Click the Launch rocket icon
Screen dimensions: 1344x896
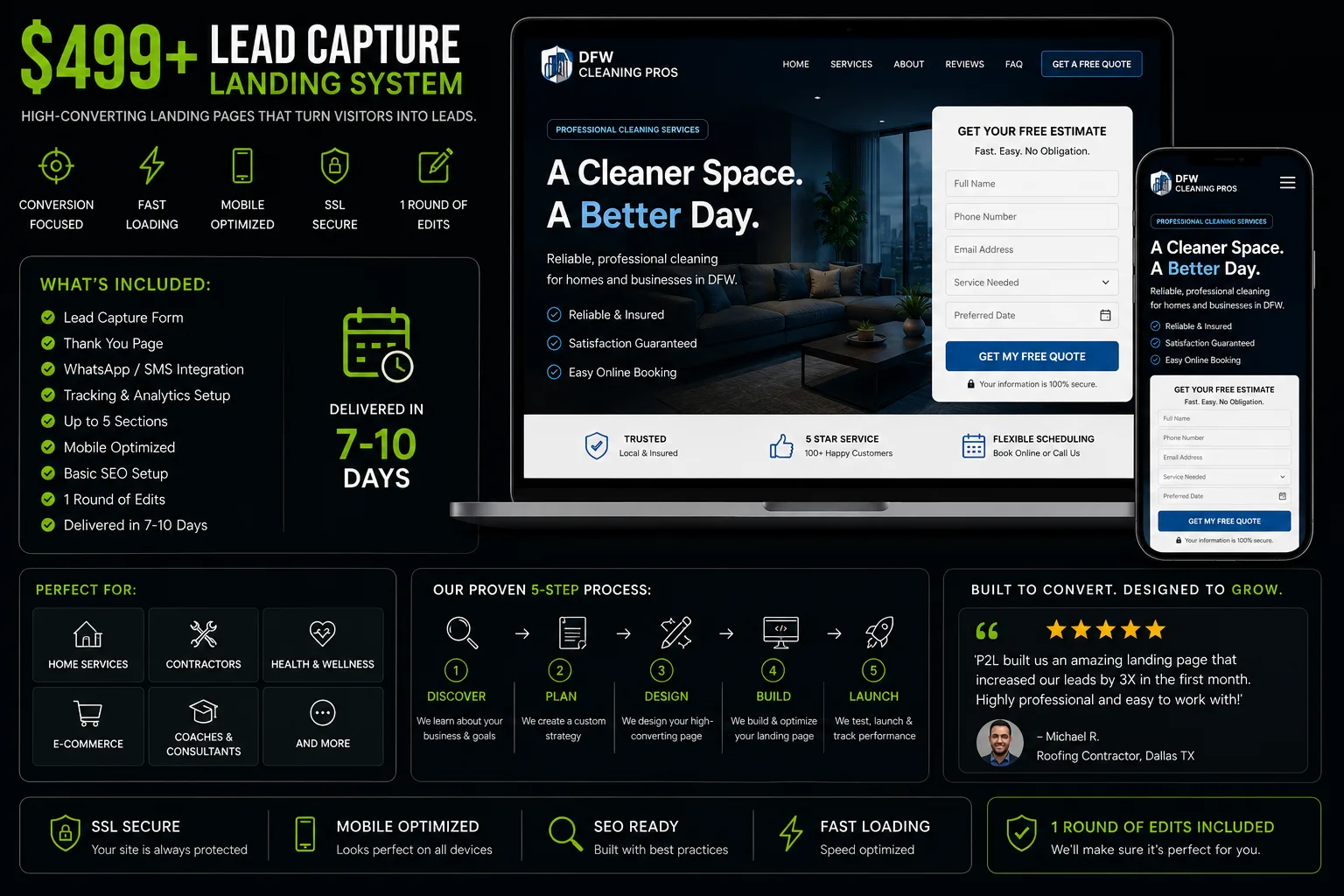click(878, 632)
